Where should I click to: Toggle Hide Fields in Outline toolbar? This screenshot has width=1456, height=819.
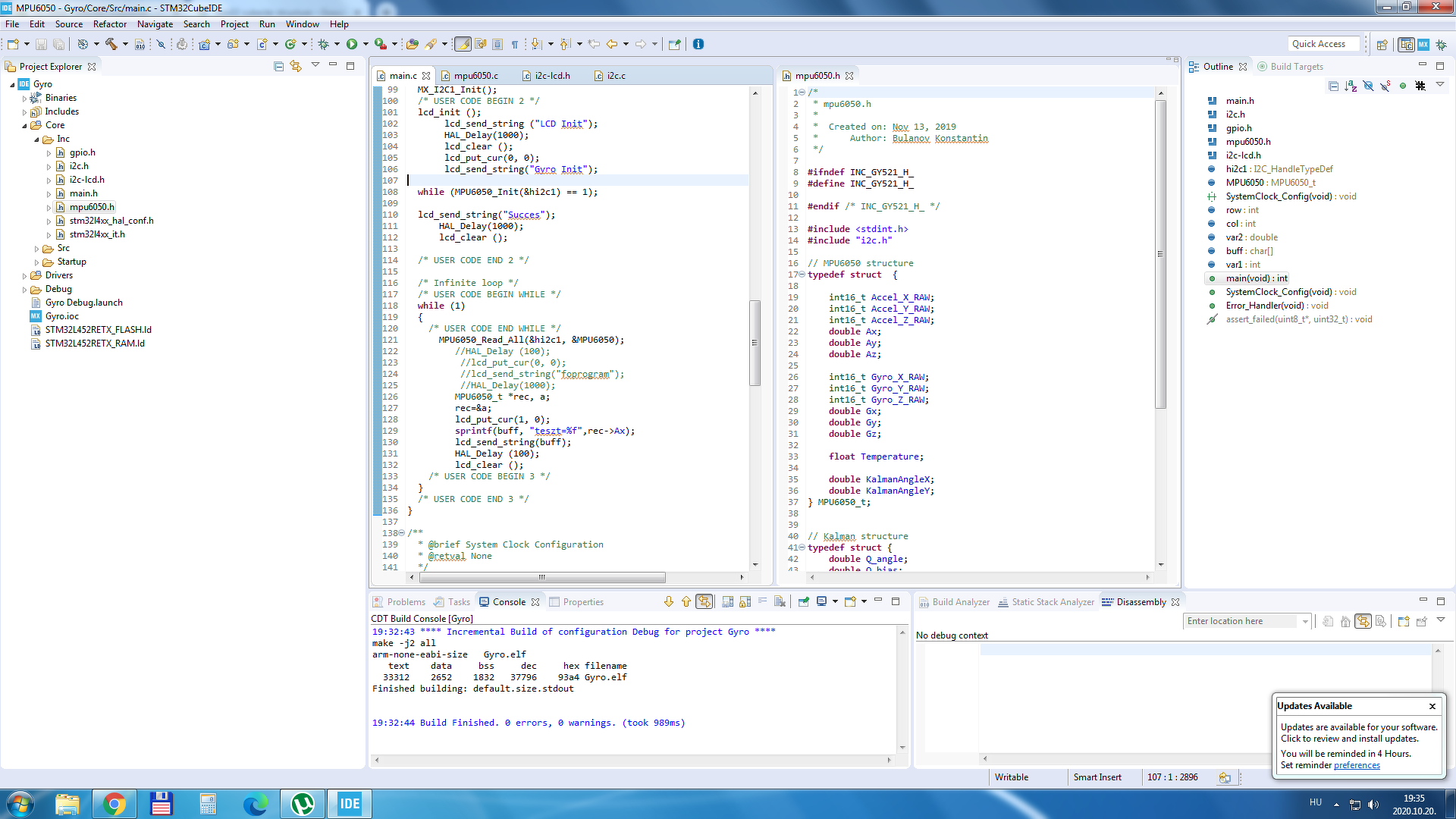(1368, 86)
